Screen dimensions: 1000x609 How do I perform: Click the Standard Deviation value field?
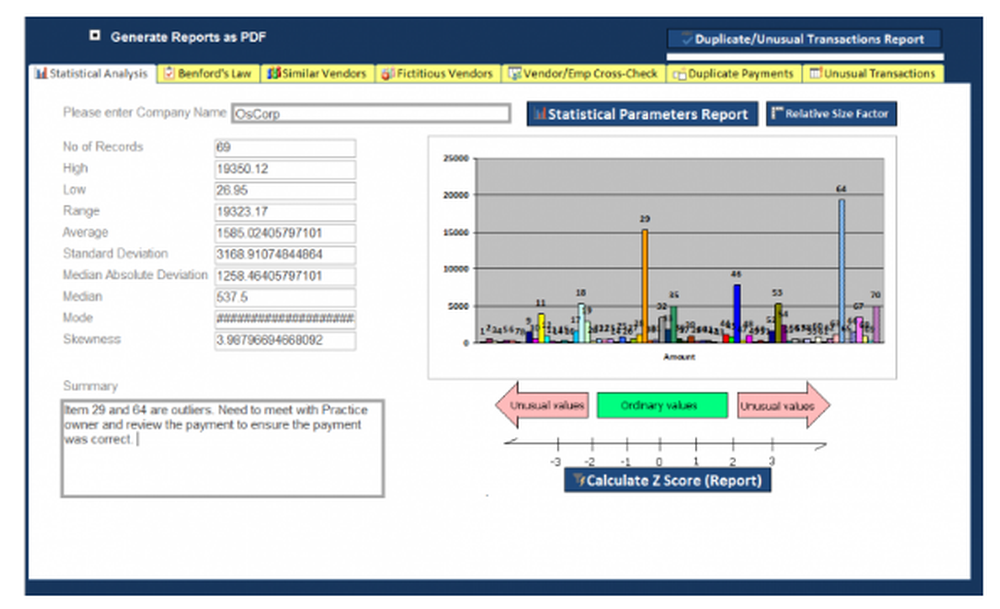coord(285,254)
